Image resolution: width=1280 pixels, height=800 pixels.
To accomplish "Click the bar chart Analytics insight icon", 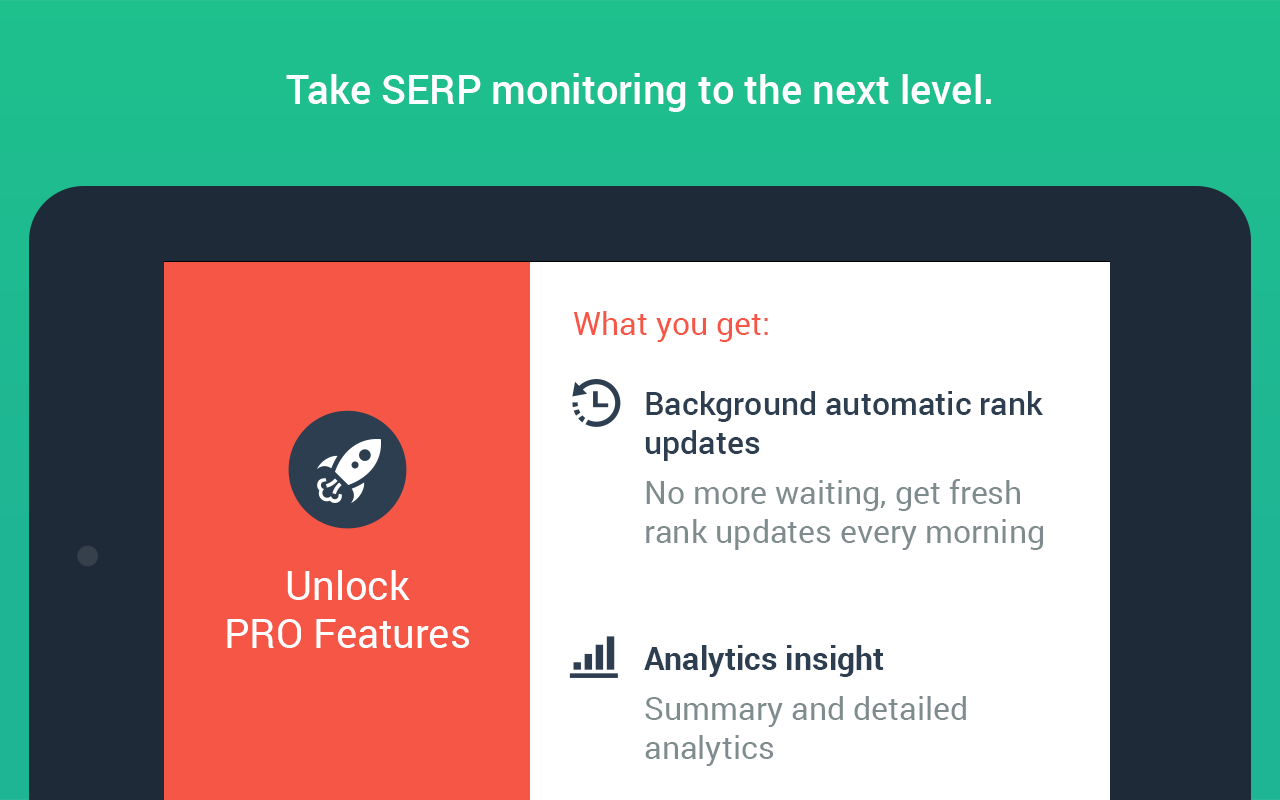I will [594, 658].
